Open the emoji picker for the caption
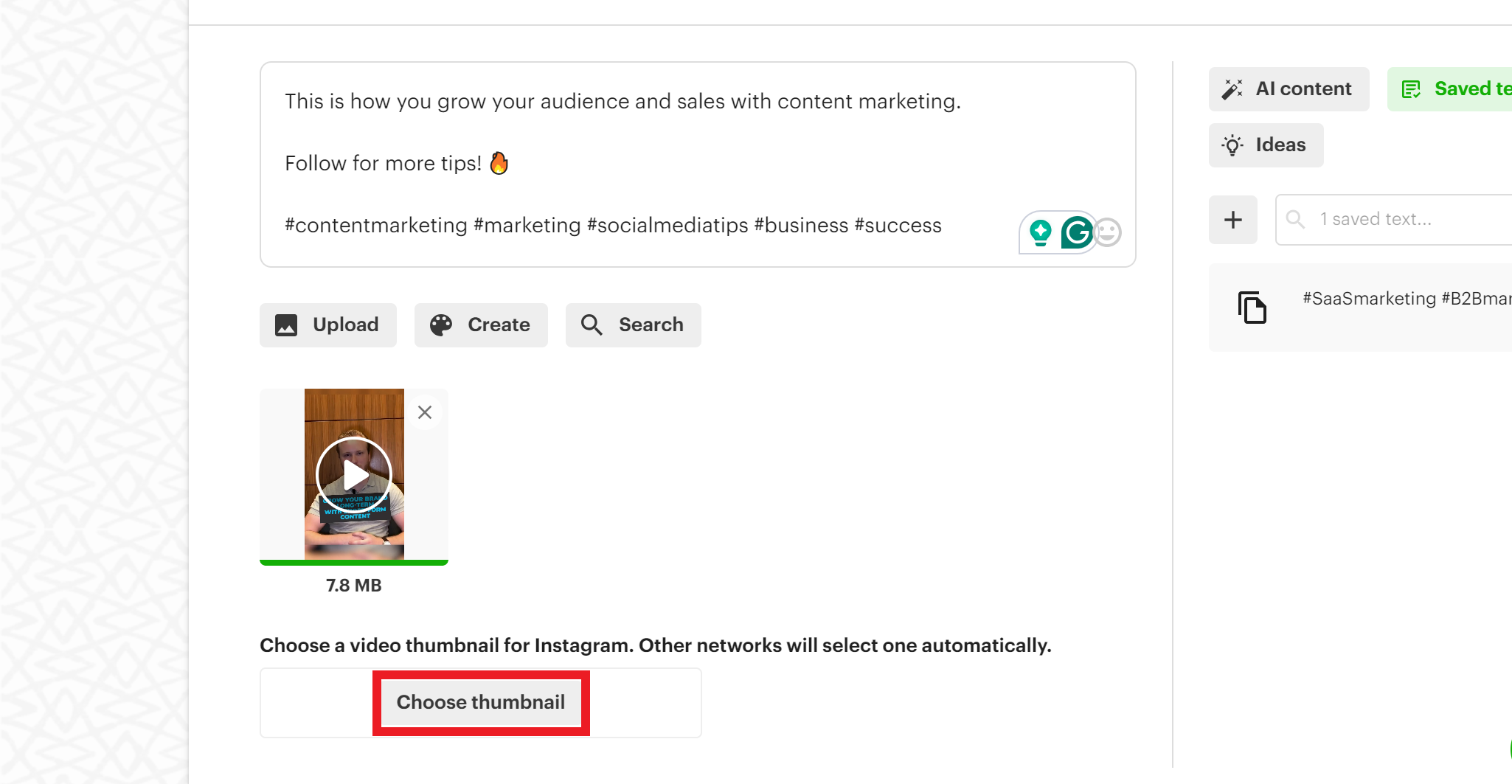This screenshot has width=1512, height=784. pyautogui.click(x=1108, y=232)
